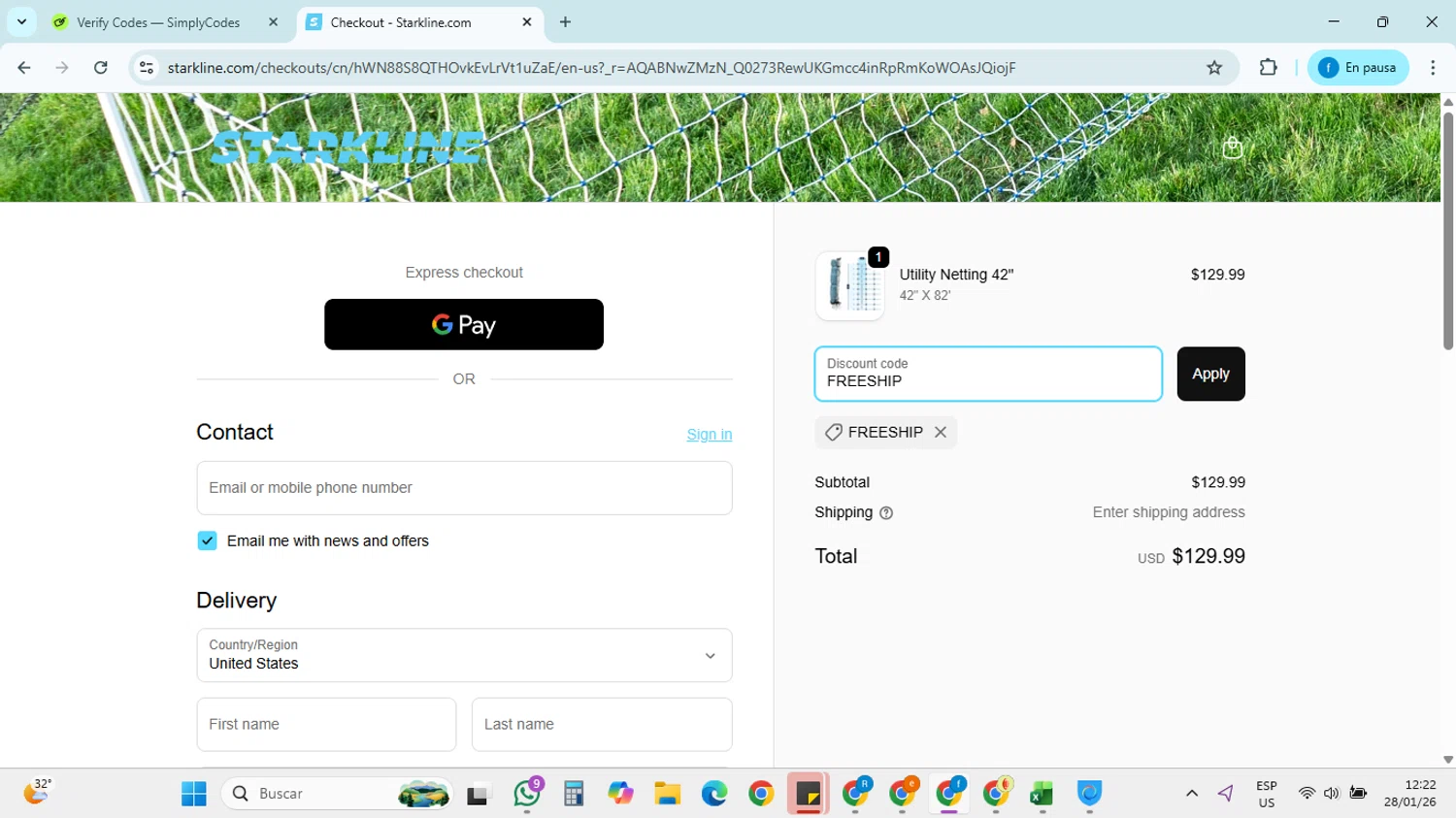The image size is (1456, 818).
Task: Open the blue shield app on taskbar
Action: 1089,794
